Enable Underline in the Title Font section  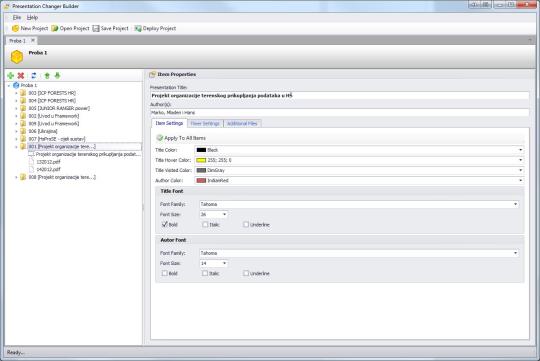click(246, 224)
